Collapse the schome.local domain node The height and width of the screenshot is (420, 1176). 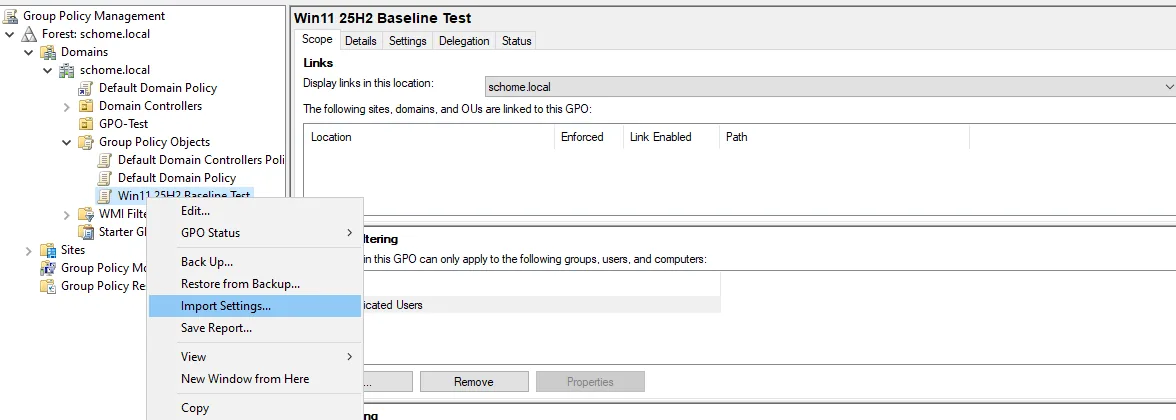click(48, 70)
